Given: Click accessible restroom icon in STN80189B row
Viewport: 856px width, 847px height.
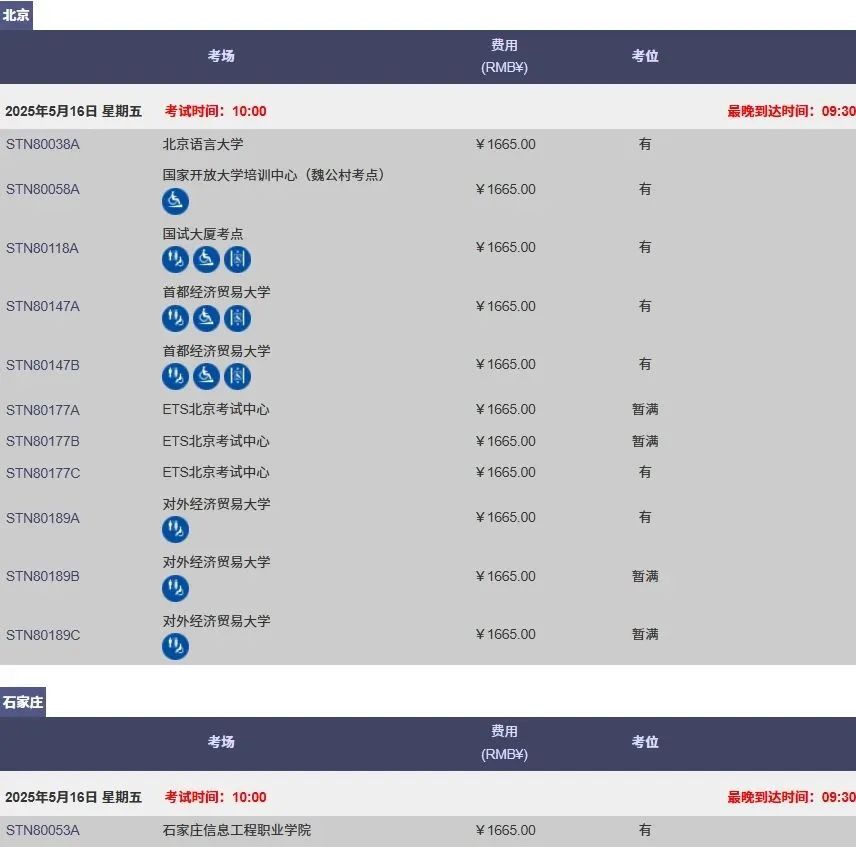Looking at the screenshot, I should tap(175, 588).
